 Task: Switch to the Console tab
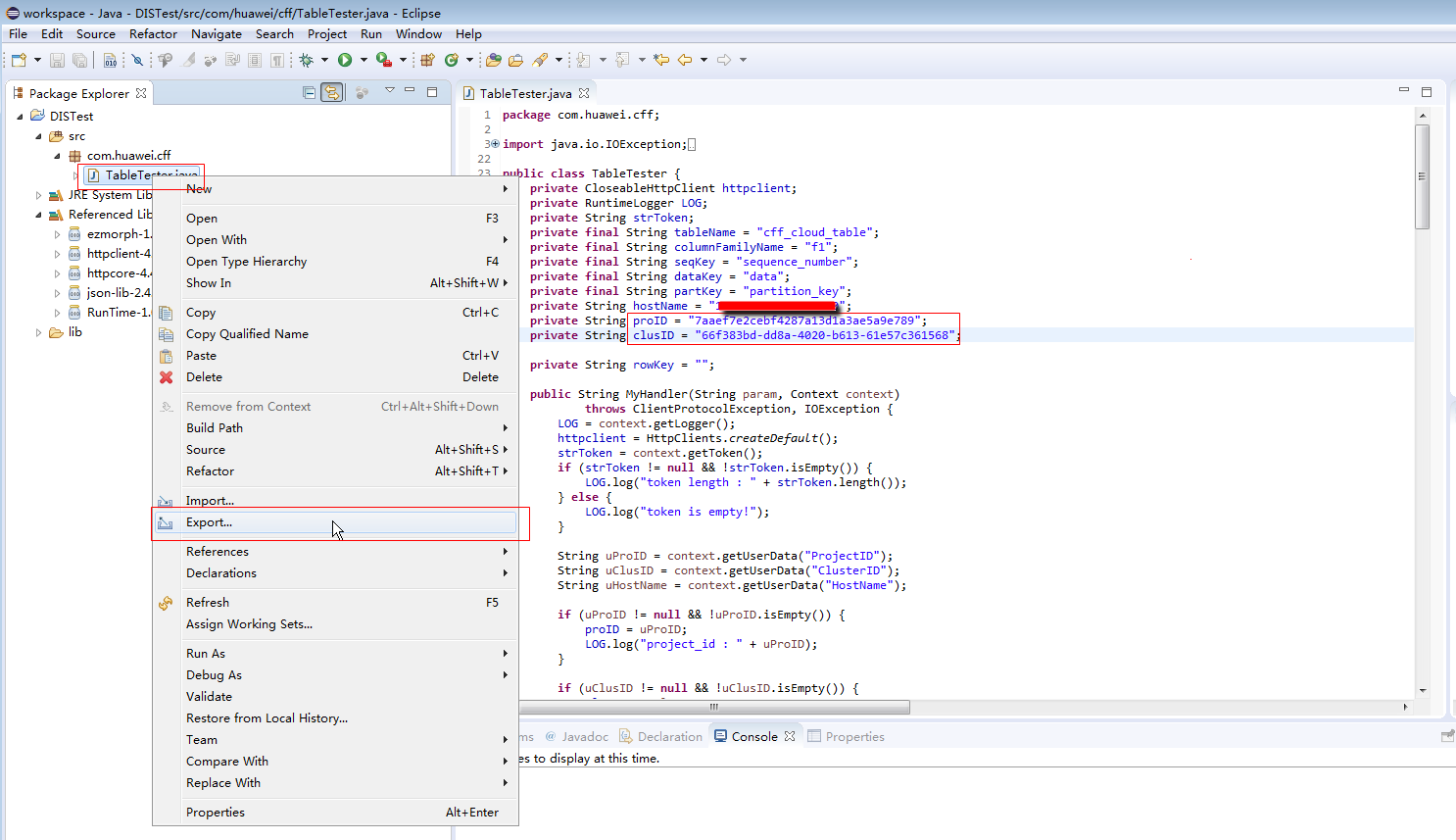(753, 736)
